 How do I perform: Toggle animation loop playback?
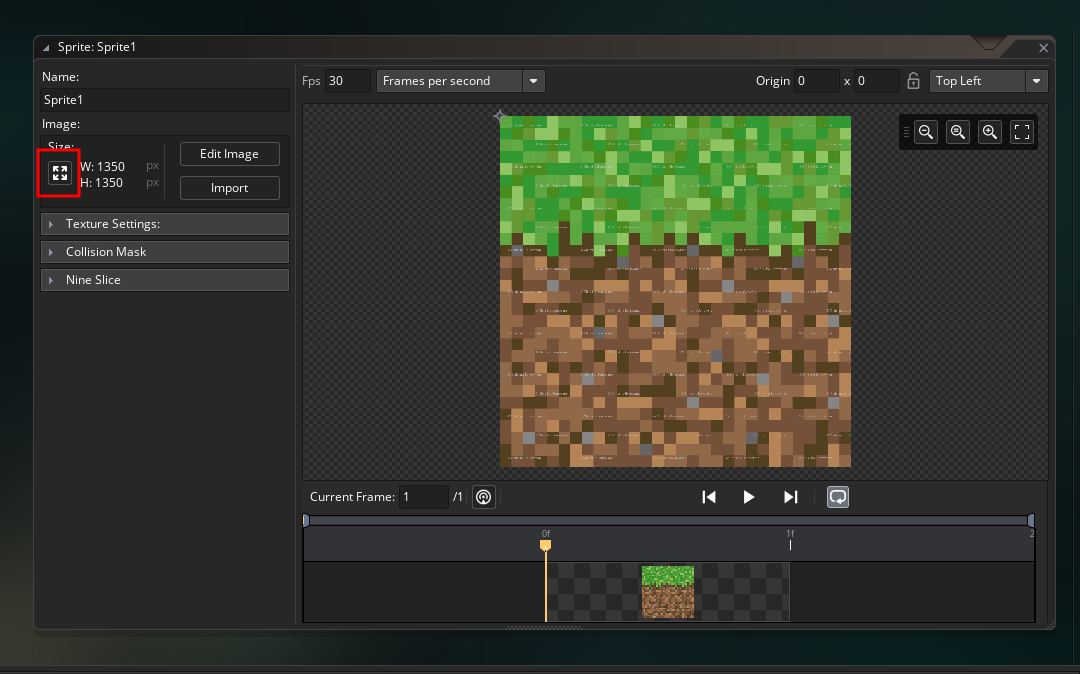pyautogui.click(x=838, y=497)
